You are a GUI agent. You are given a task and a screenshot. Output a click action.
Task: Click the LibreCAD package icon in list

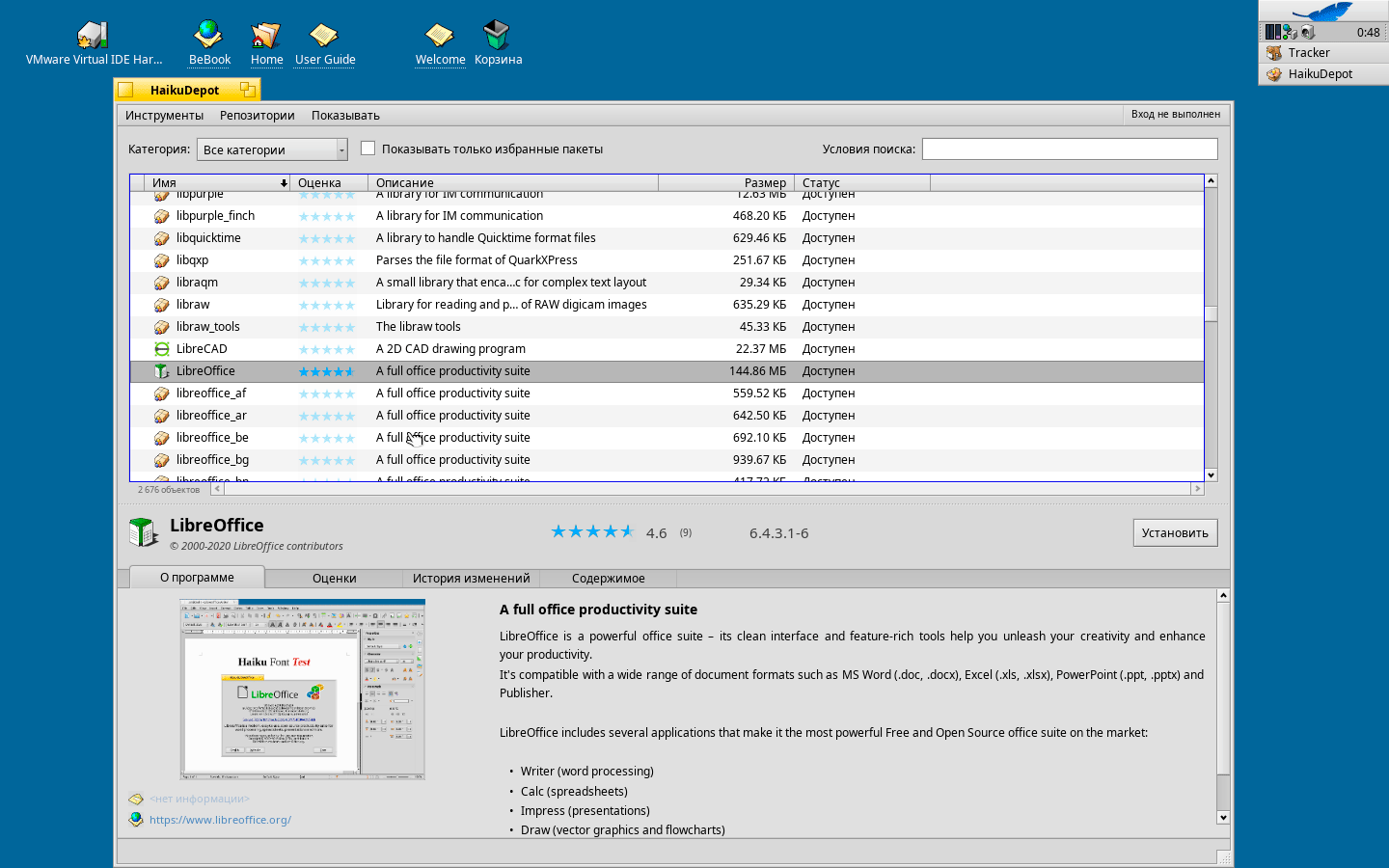pyautogui.click(x=162, y=349)
